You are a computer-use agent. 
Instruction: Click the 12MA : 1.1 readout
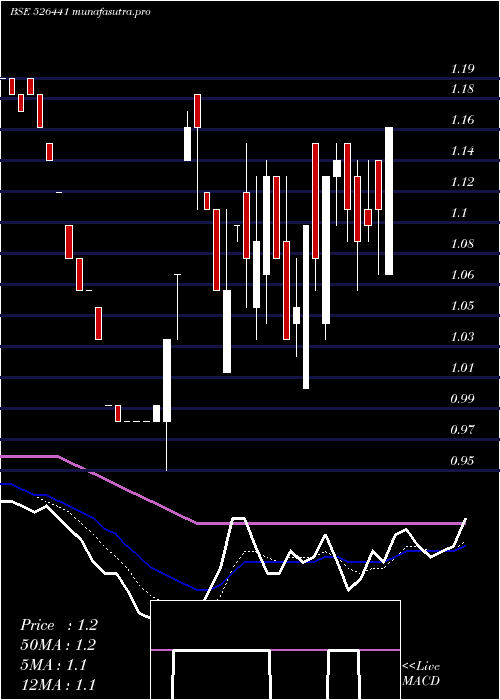click(x=58, y=684)
